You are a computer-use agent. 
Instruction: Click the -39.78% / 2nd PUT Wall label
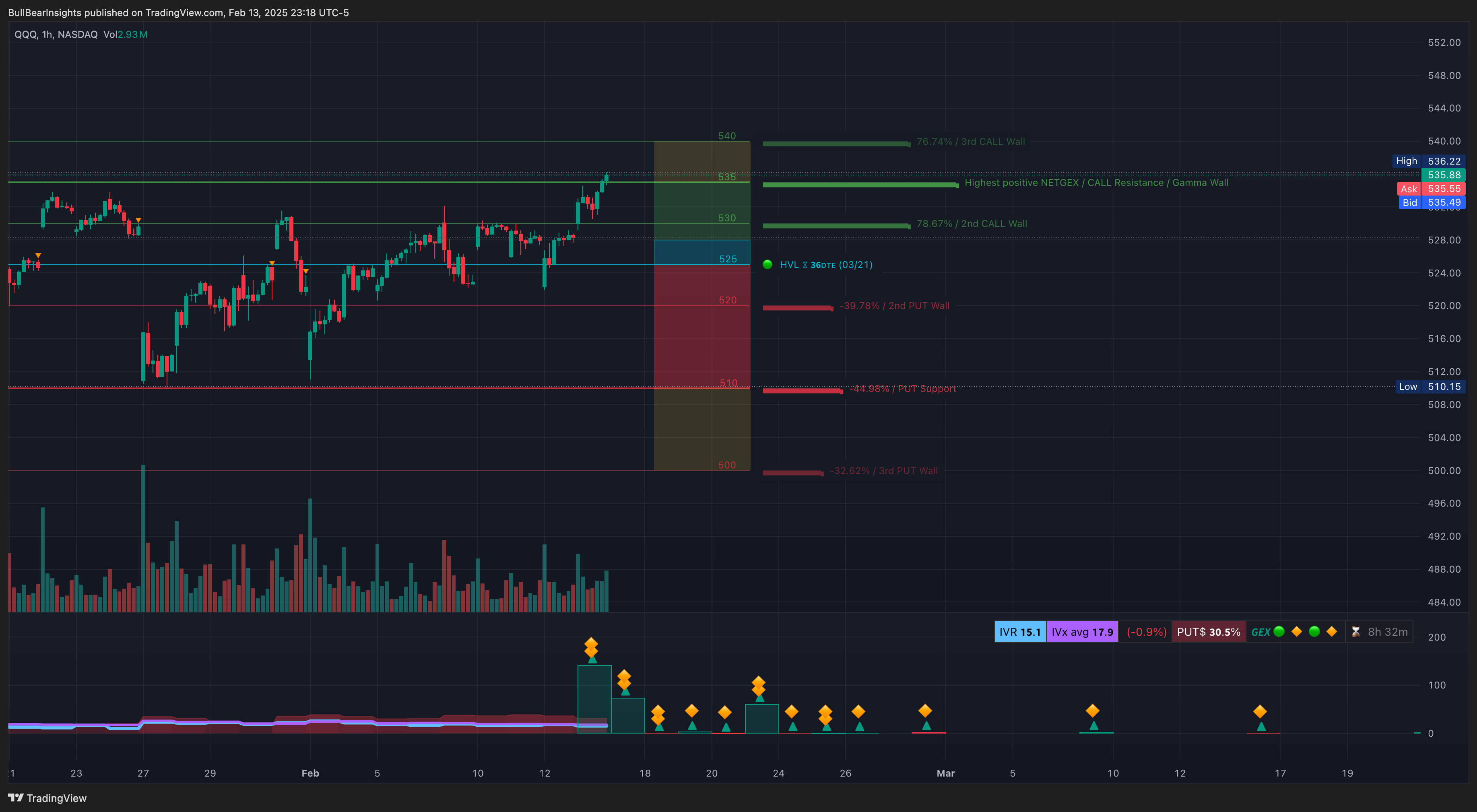click(x=894, y=306)
